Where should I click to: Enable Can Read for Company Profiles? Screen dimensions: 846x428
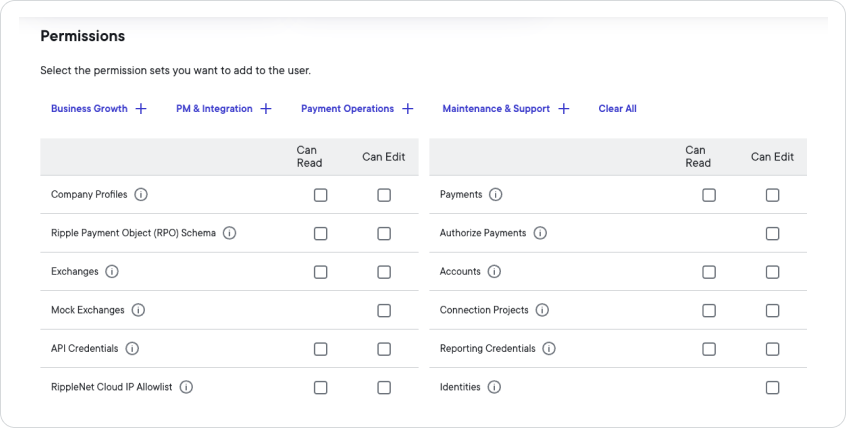click(x=320, y=195)
